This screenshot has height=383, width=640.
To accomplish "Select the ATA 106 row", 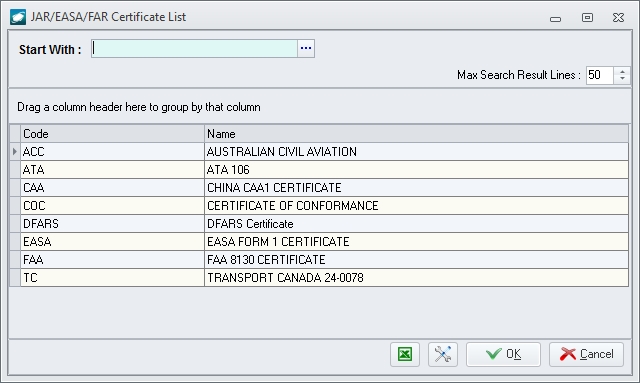I will pos(324,169).
